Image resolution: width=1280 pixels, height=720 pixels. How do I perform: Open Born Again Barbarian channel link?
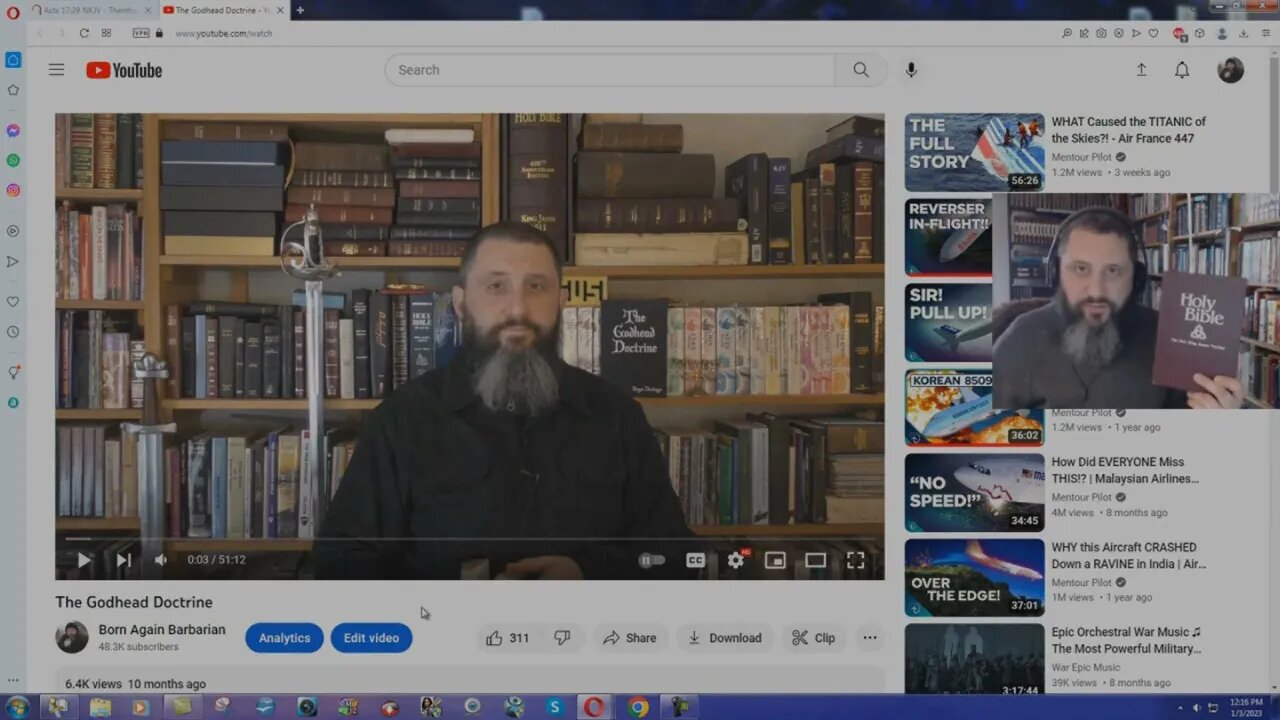pos(162,630)
